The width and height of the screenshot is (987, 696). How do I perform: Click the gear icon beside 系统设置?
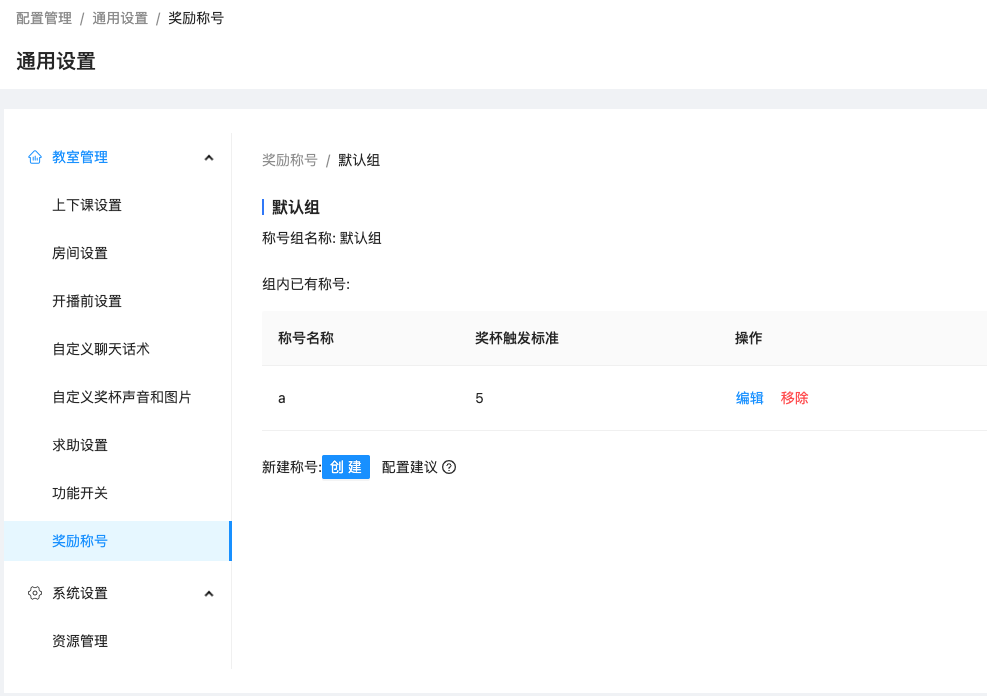pos(33,593)
